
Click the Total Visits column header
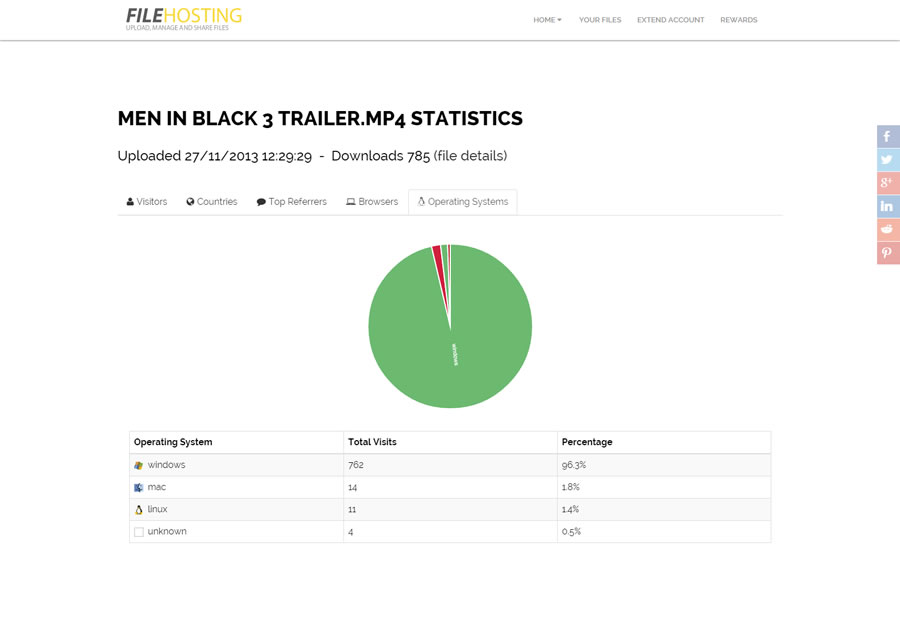(x=372, y=442)
